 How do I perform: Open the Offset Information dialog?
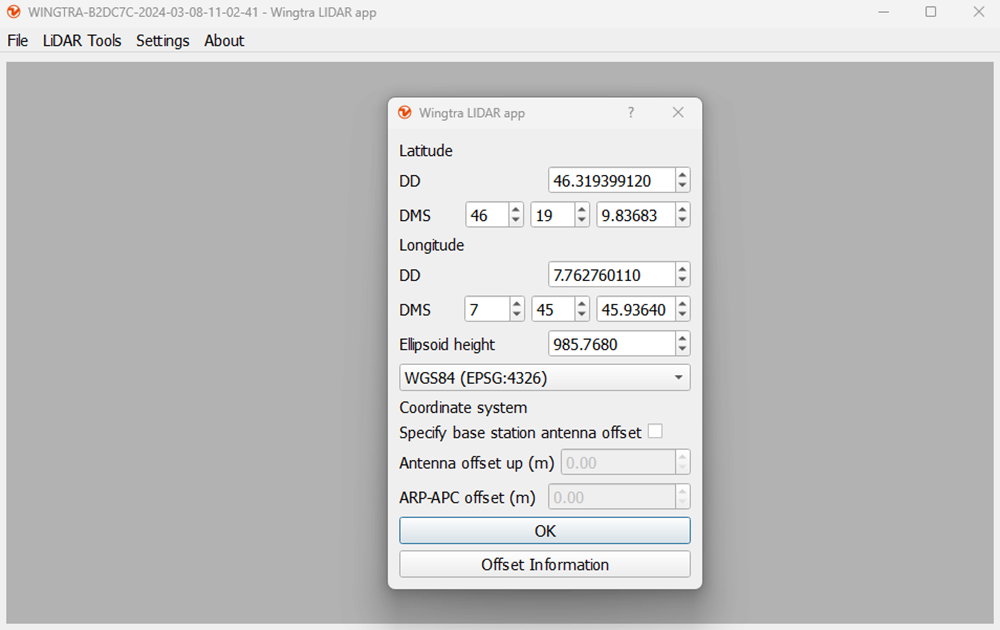[x=545, y=564]
